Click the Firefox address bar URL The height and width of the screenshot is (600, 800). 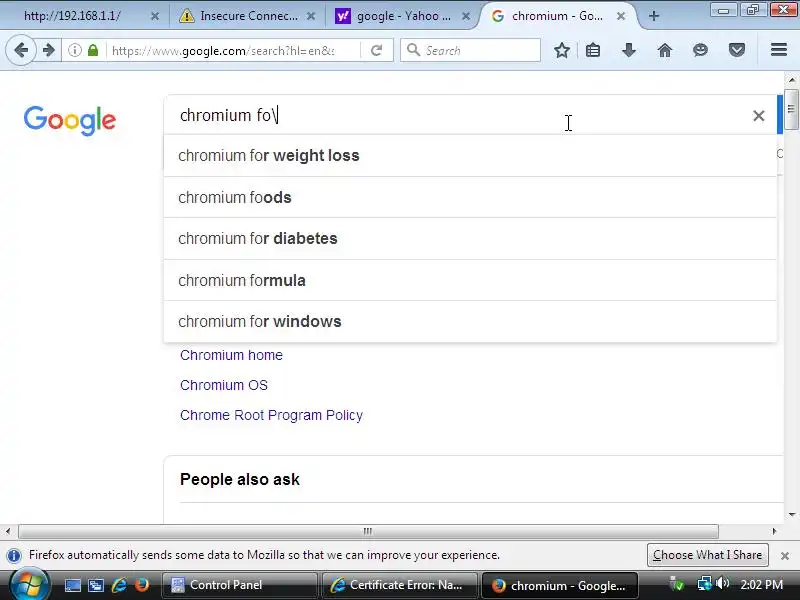point(232,51)
